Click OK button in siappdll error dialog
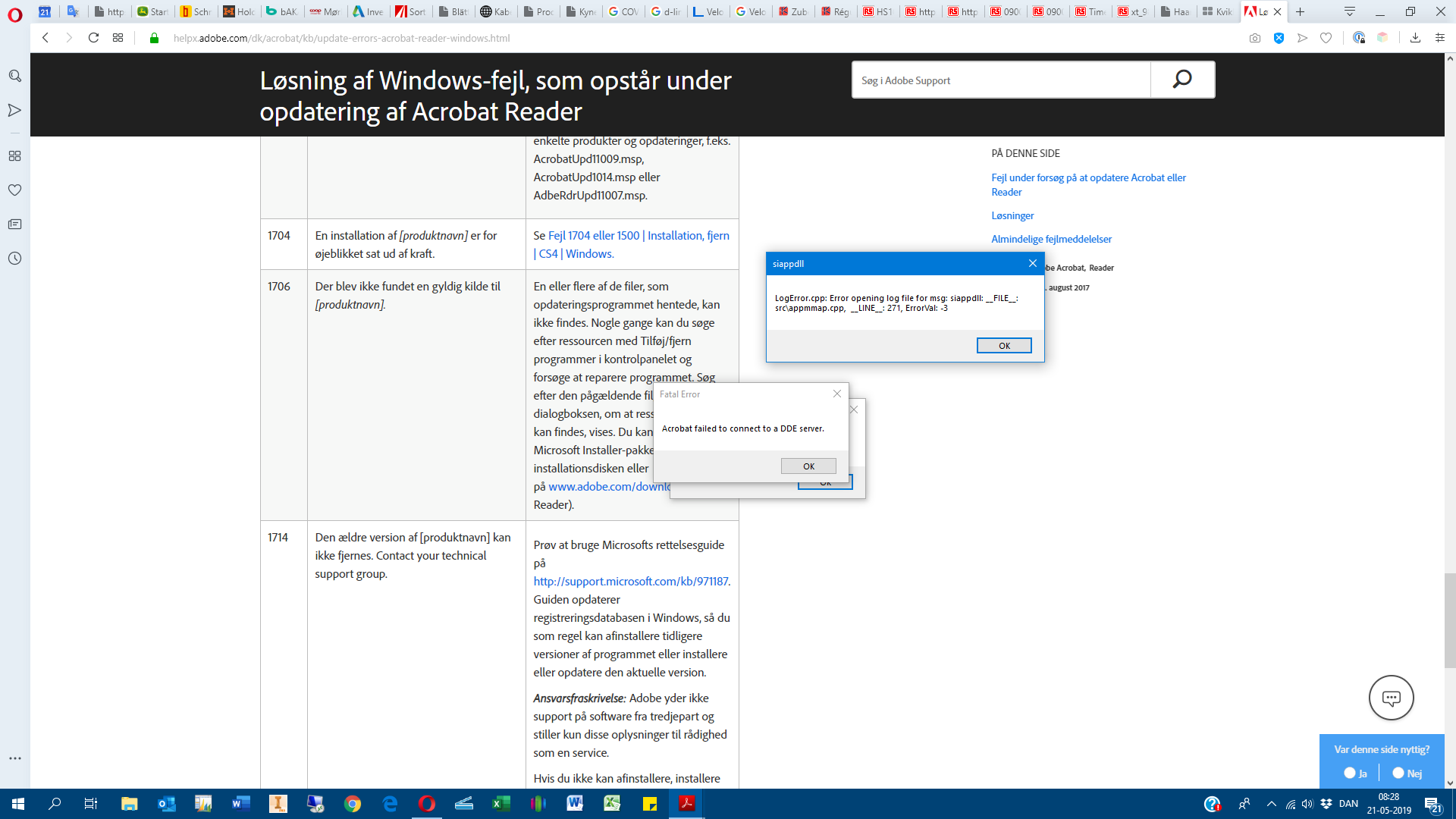1456x819 pixels. (1003, 345)
